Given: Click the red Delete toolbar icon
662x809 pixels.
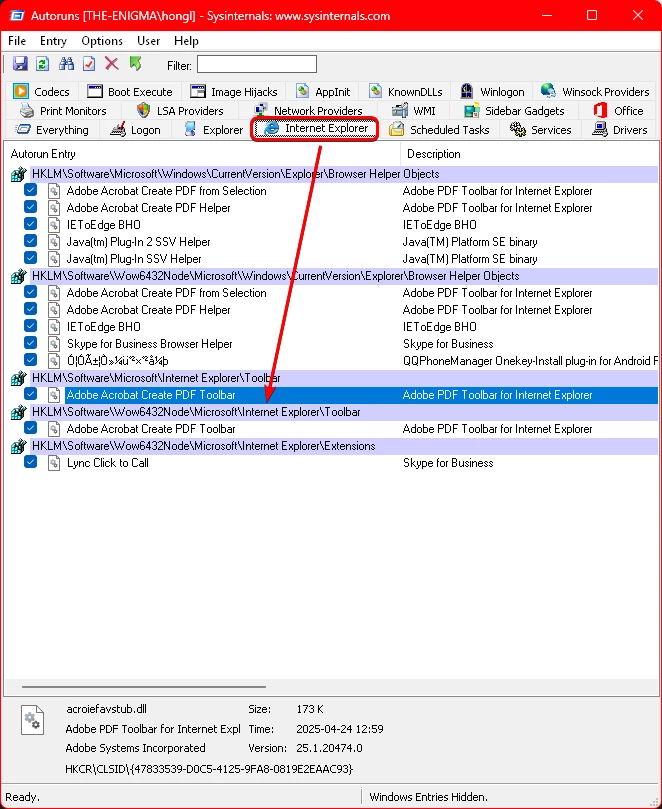Looking at the screenshot, I should coord(111,64).
